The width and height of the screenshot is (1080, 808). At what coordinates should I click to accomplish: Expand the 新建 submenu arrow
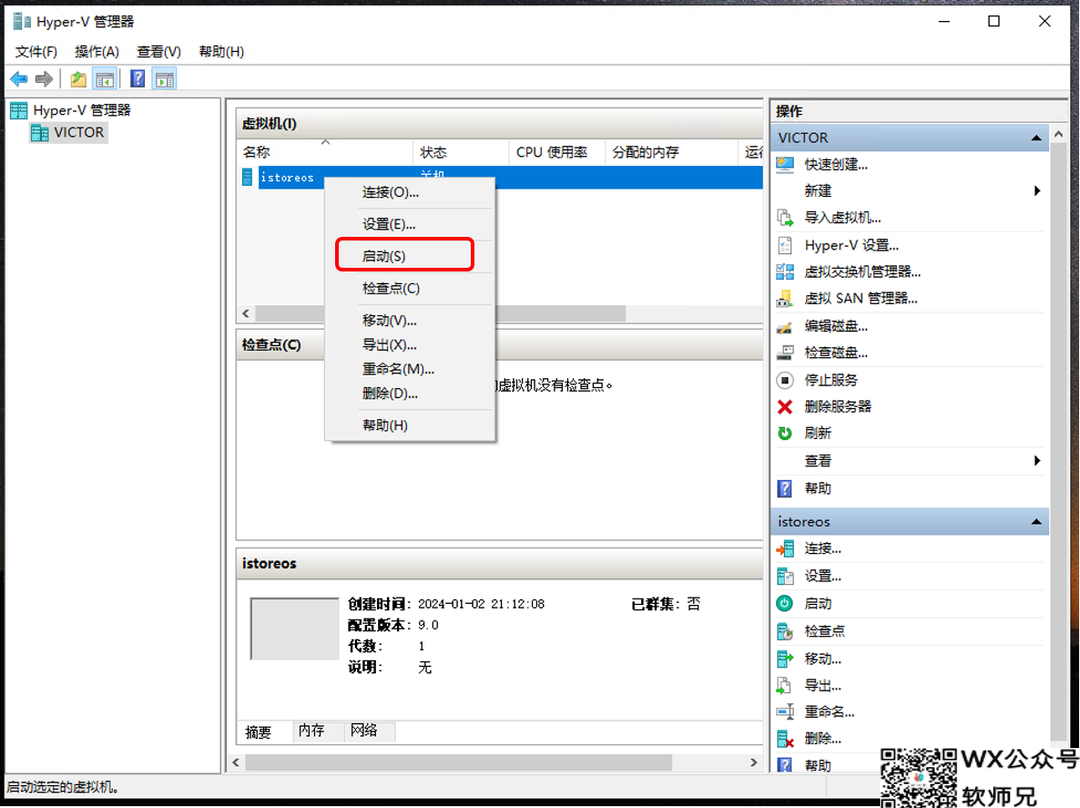[1037, 191]
